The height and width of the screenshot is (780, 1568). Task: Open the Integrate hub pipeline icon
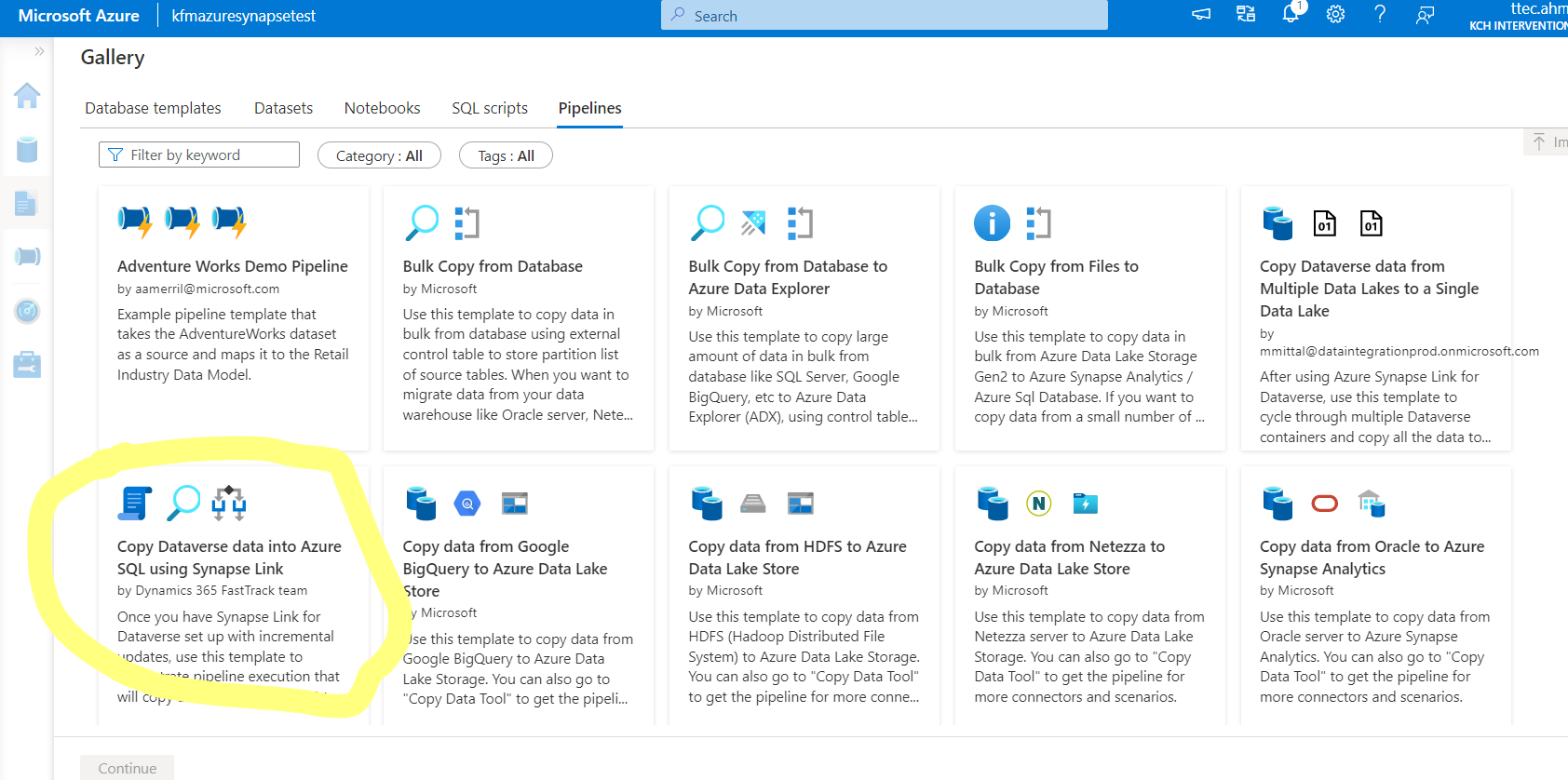27,256
